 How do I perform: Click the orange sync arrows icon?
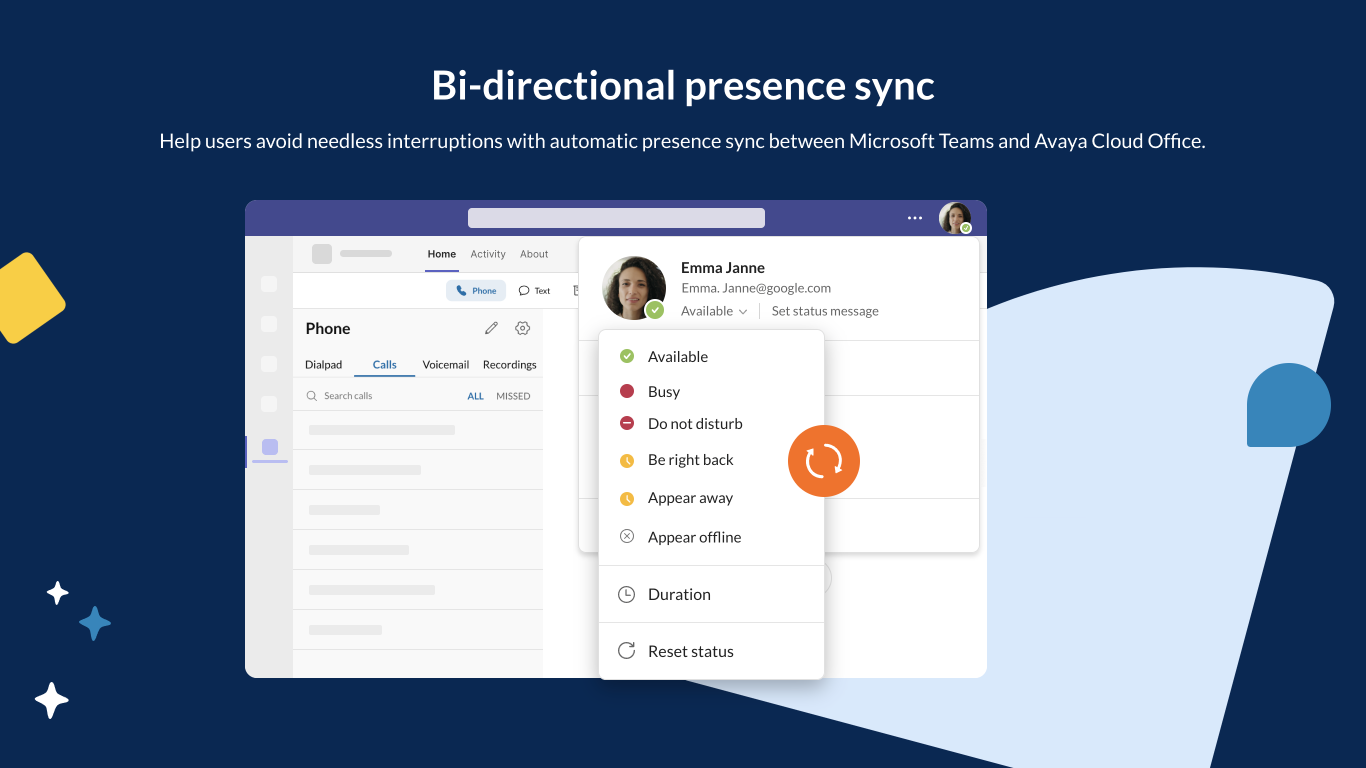click(x=824, y=461)
